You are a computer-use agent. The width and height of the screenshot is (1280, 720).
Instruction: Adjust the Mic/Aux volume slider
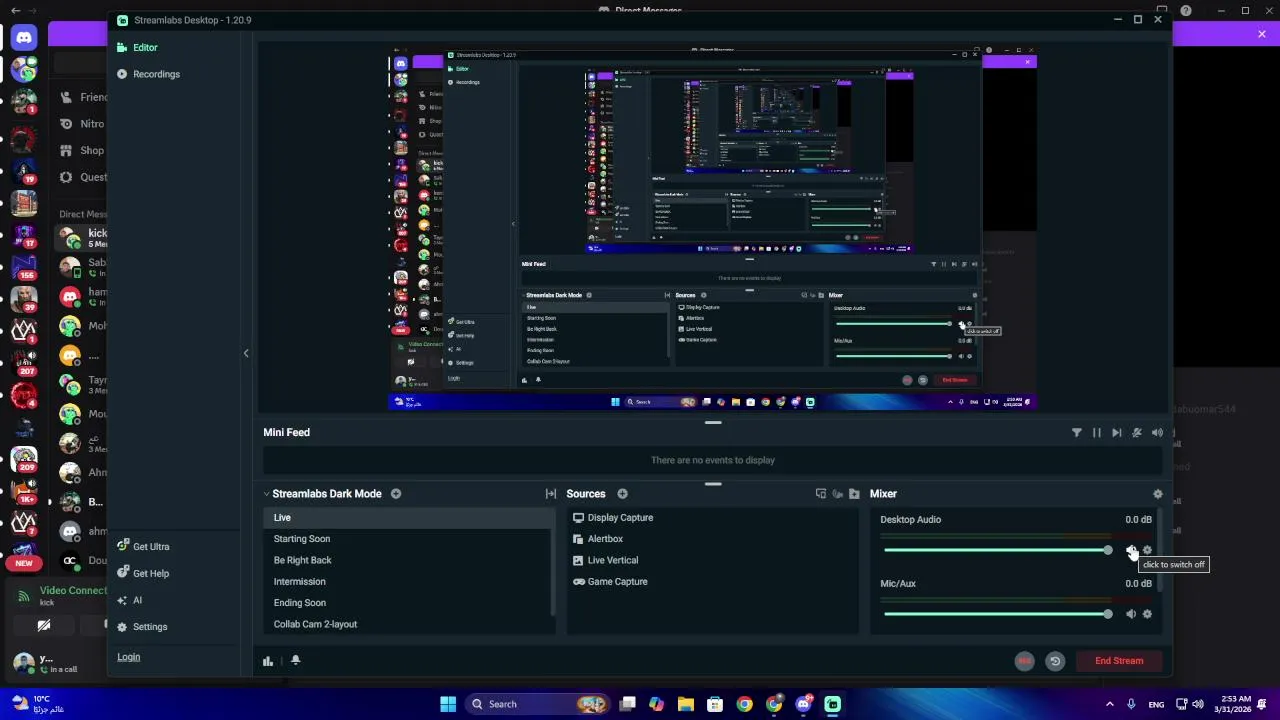tap(998, 614)
